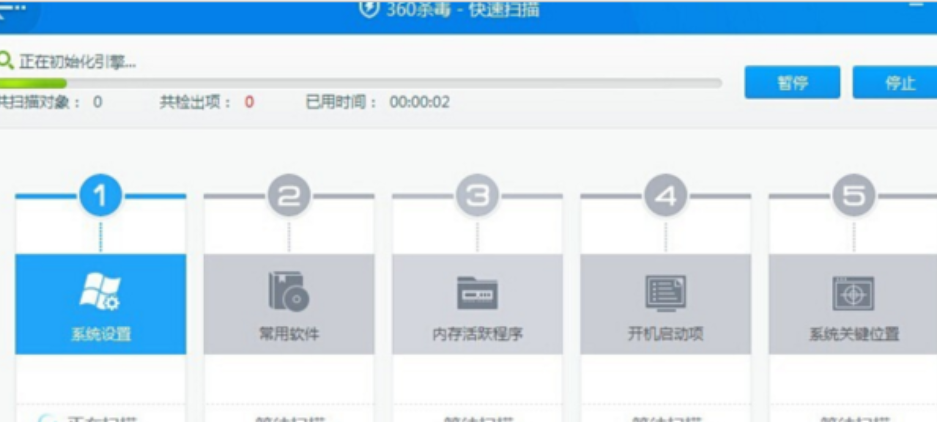This screenshot has height=422, width=937.
Task: Select the step 4 circle marker
Action: [665, 197]
